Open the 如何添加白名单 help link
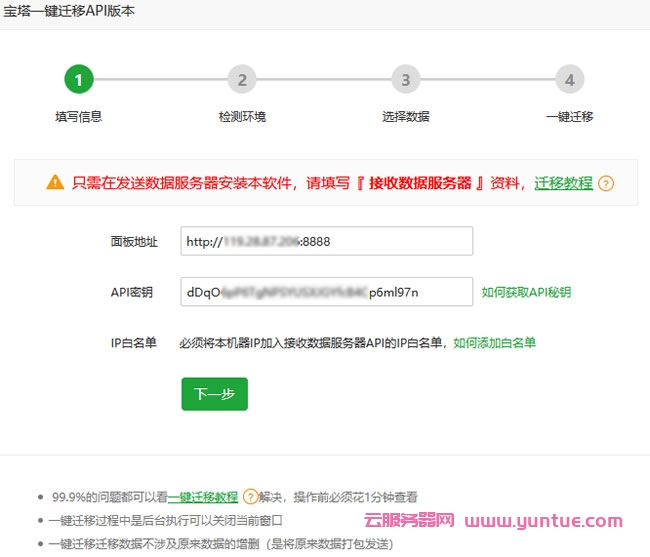Viewport: 650px width, 557px height. (494, 342)
